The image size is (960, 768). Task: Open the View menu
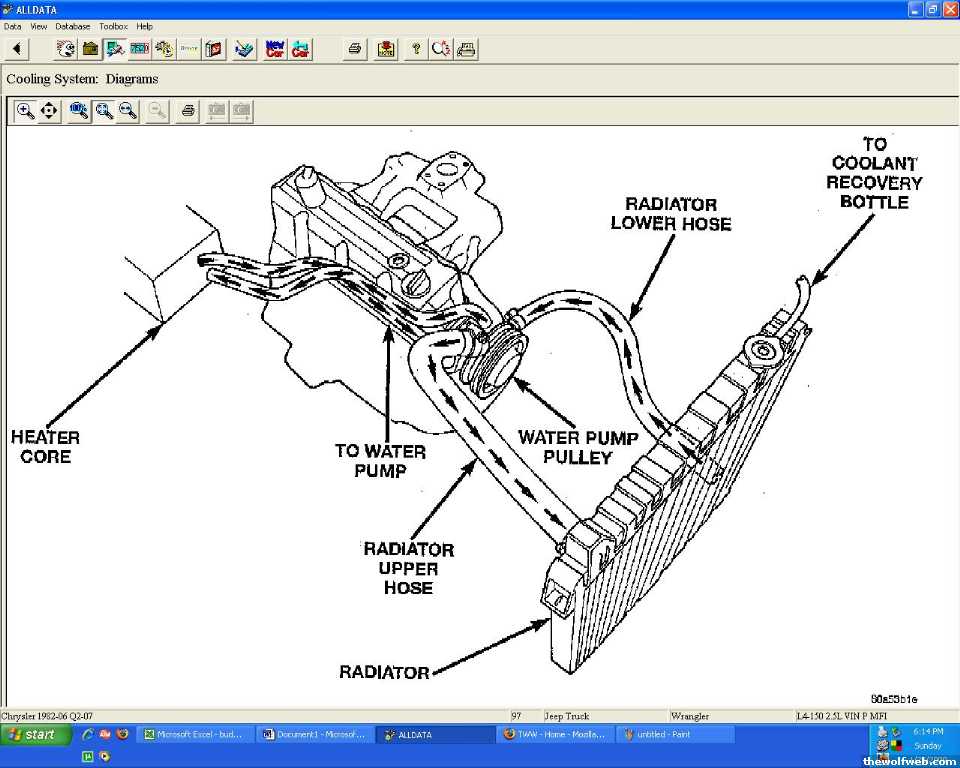coord(38,26)
